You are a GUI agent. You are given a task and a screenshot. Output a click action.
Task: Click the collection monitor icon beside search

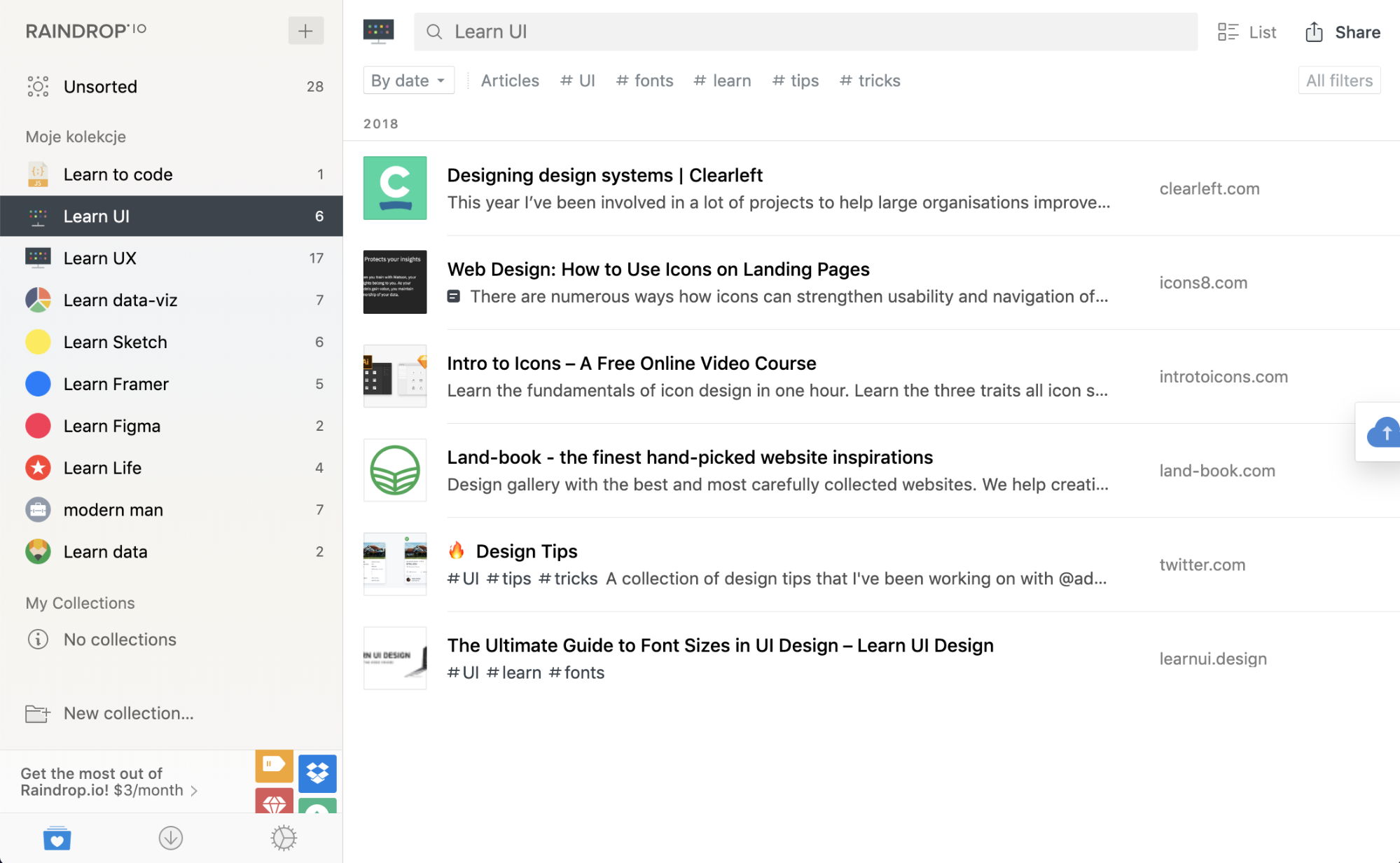(x=378, y=32)
